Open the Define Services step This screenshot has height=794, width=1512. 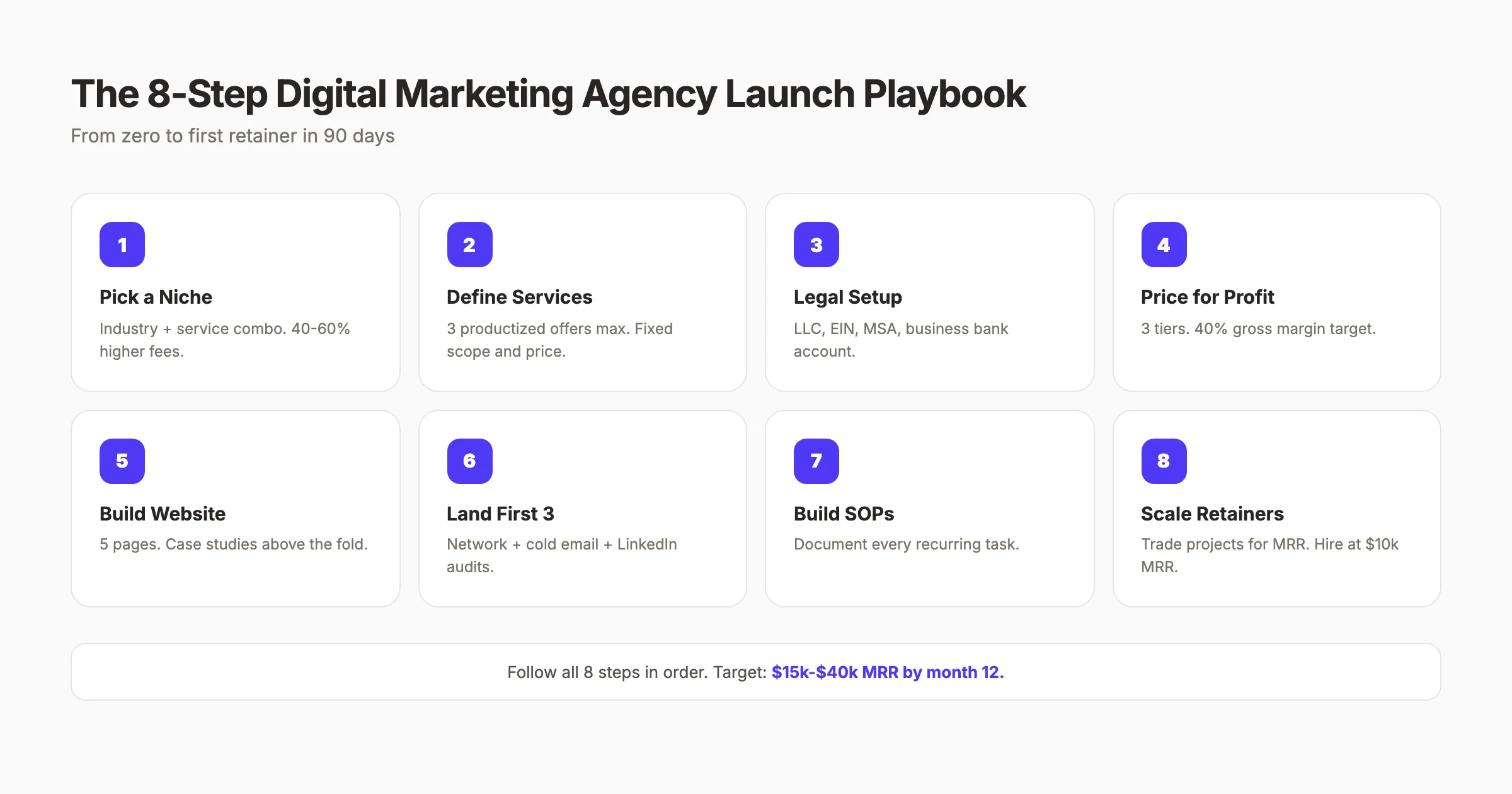click(x=519, y=297)
